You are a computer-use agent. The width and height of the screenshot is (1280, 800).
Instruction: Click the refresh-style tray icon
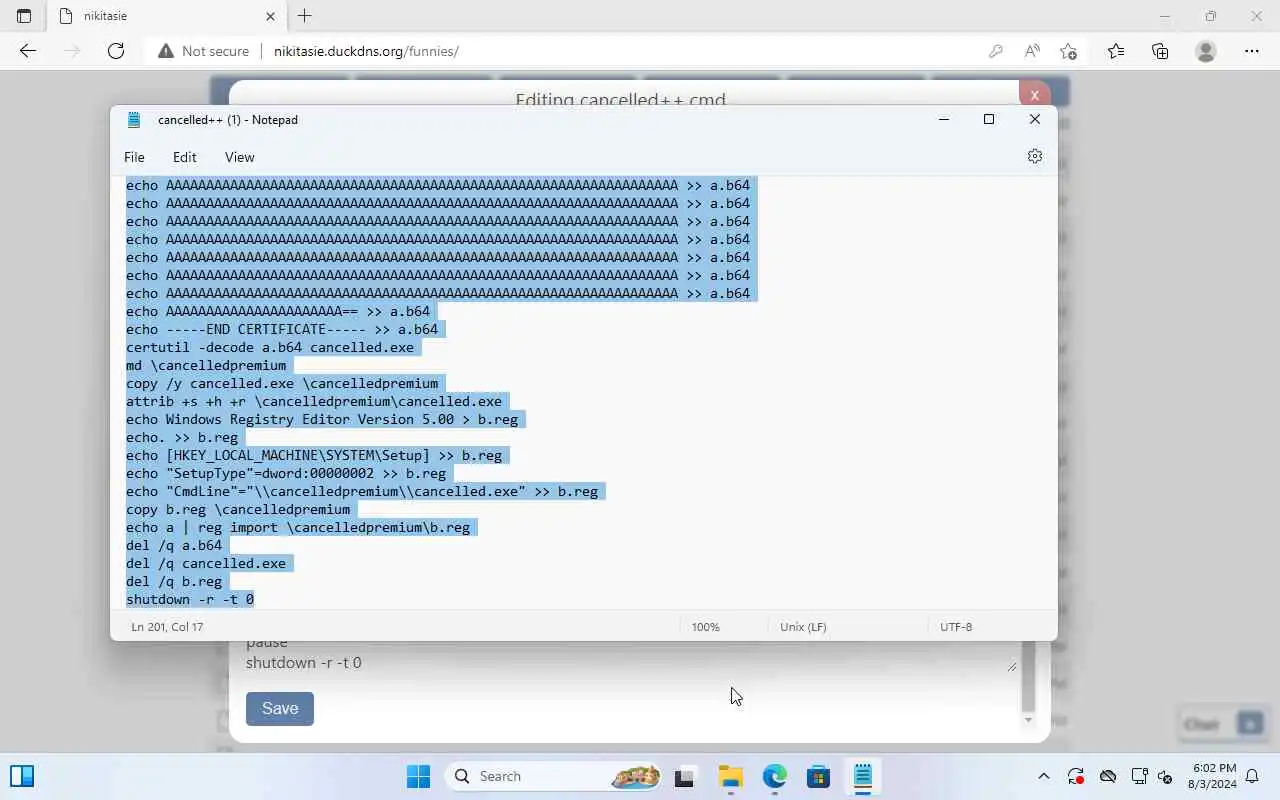point(1076,776)
